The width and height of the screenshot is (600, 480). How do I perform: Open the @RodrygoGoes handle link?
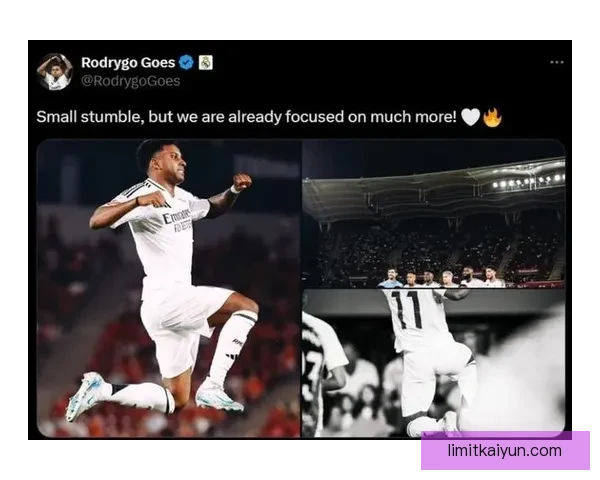130,81
